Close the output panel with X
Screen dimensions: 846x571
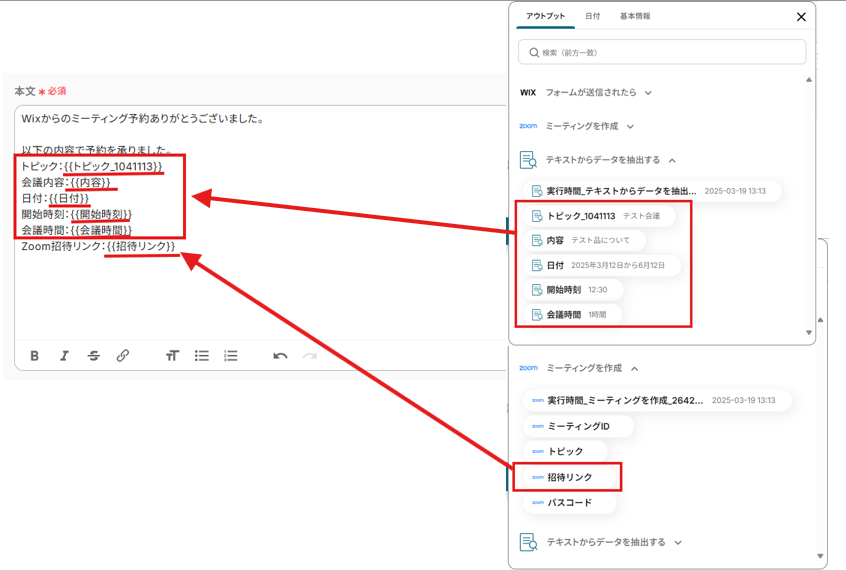801,17
